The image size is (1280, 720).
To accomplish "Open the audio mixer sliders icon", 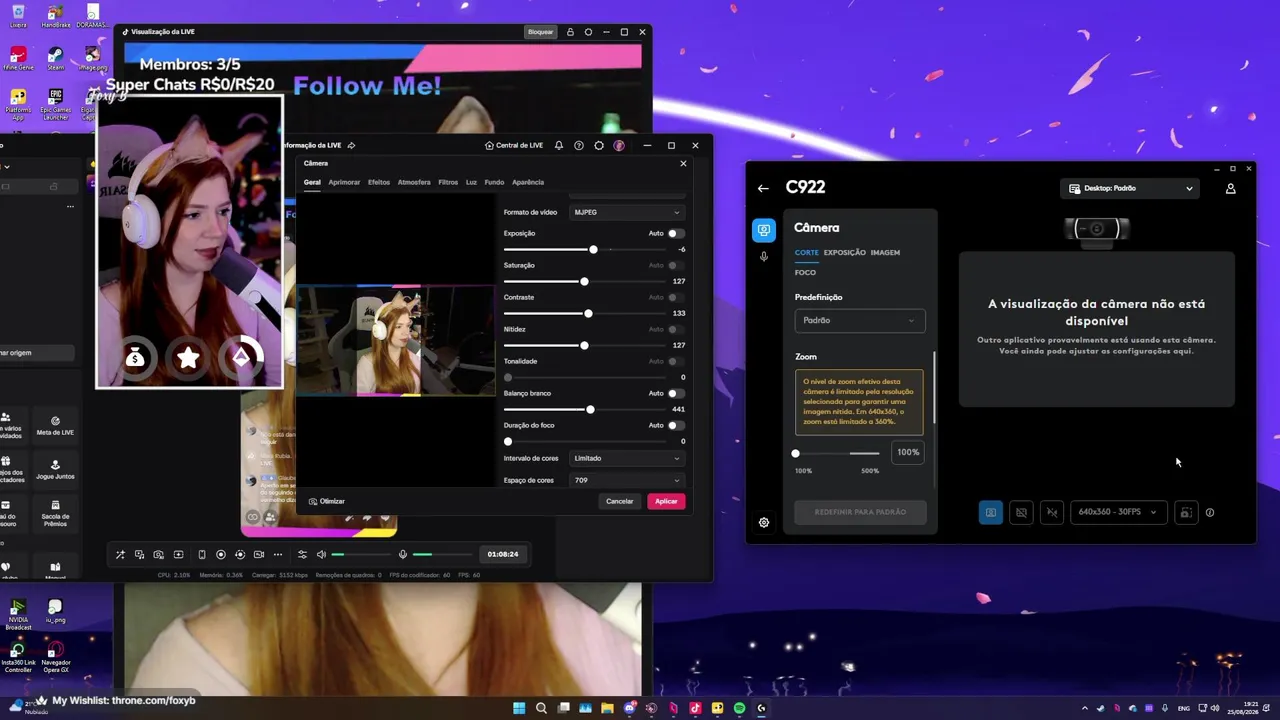I will [x=302, y=554].
